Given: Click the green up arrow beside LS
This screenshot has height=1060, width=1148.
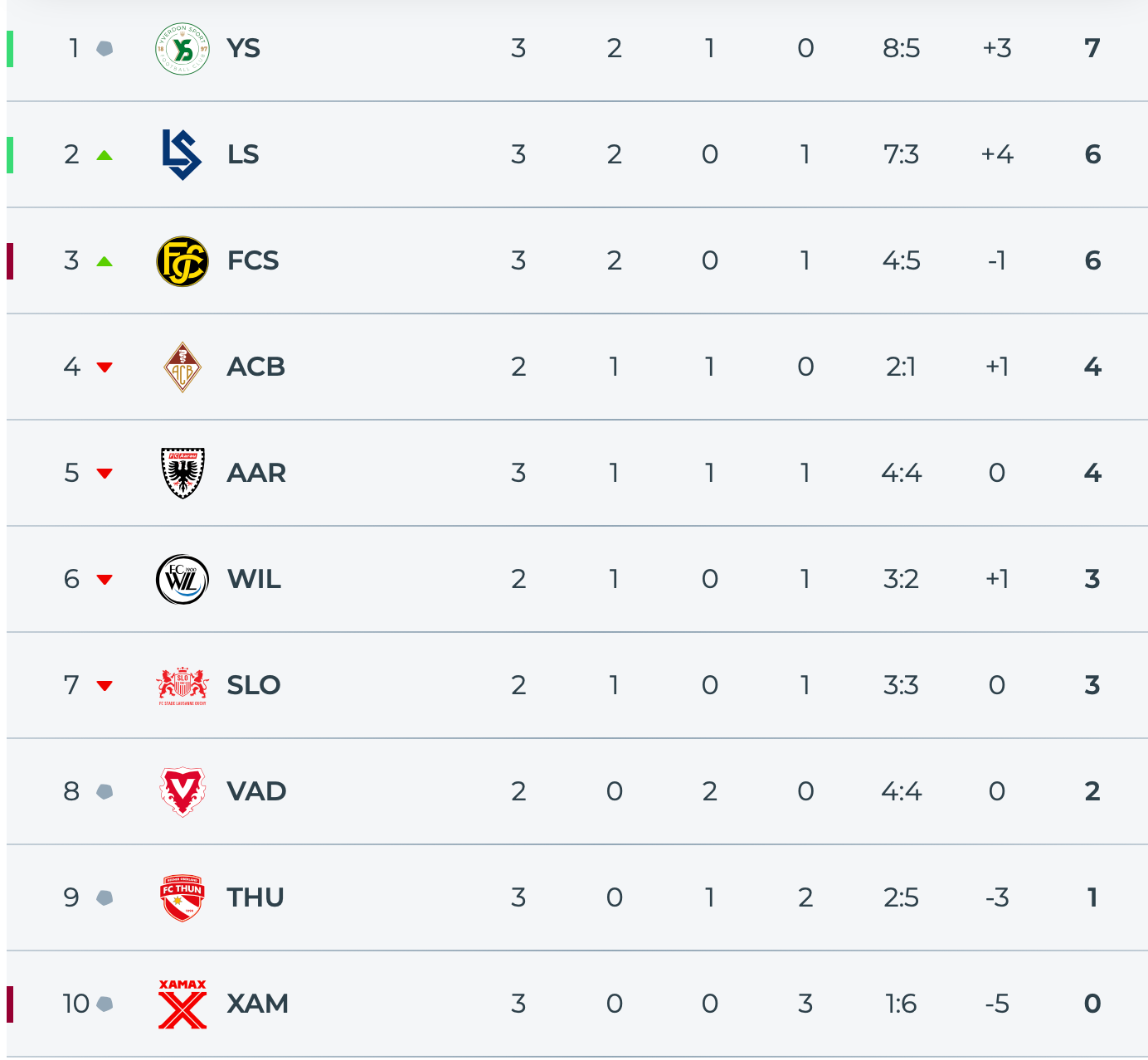Looking at the screenshot, I should [x=105, y=155].
